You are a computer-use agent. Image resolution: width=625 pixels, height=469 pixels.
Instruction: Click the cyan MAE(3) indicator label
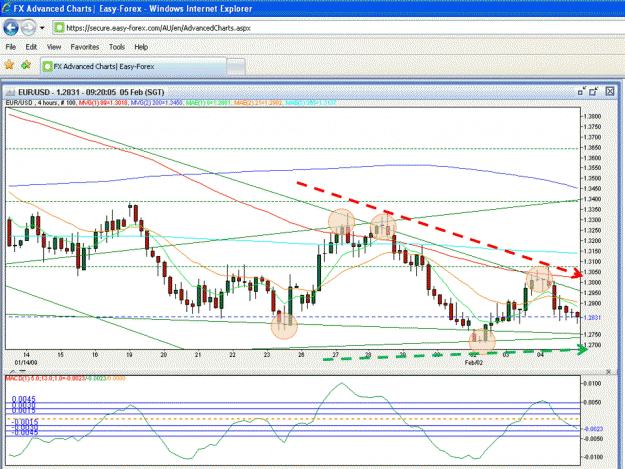pyautogui.click(x=311, y=103)
